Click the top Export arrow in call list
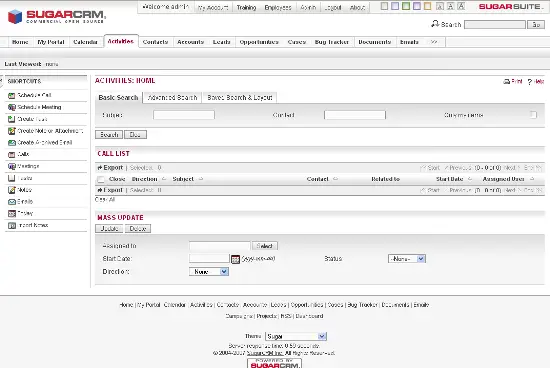 coord(100,168)
